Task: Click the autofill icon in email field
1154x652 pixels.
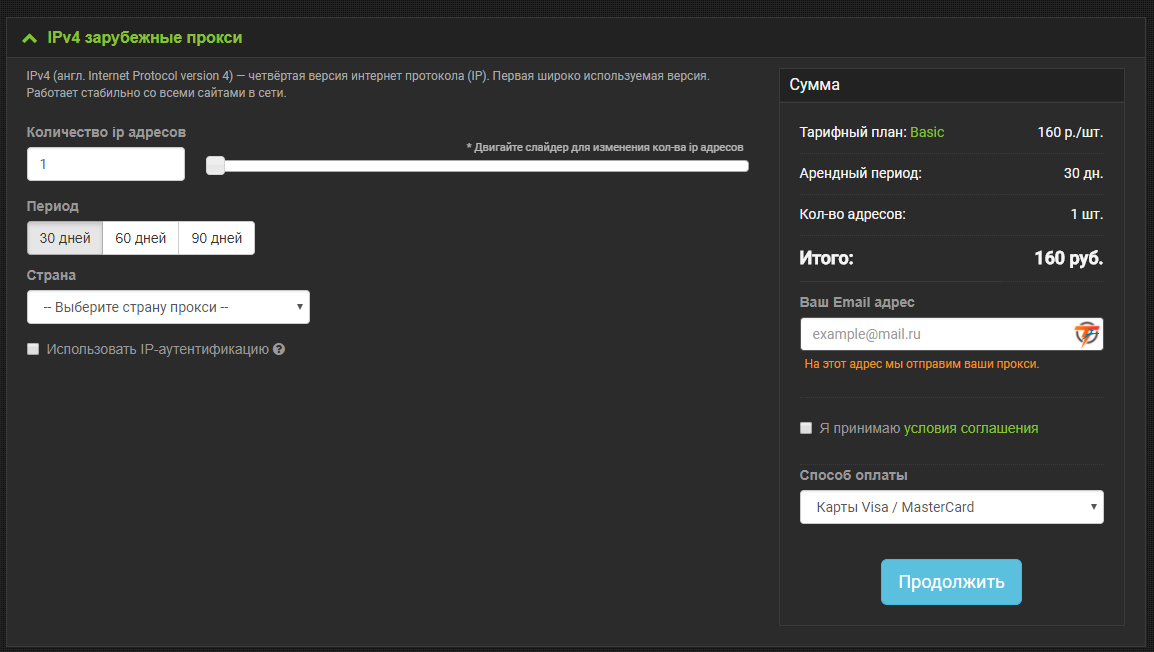Action: [1086, 334]
